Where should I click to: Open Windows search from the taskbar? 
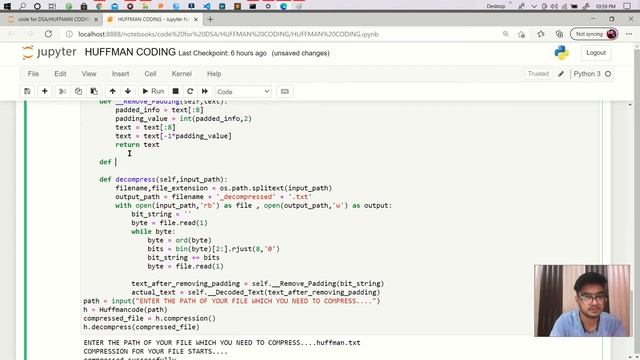(x=22, y=6)
